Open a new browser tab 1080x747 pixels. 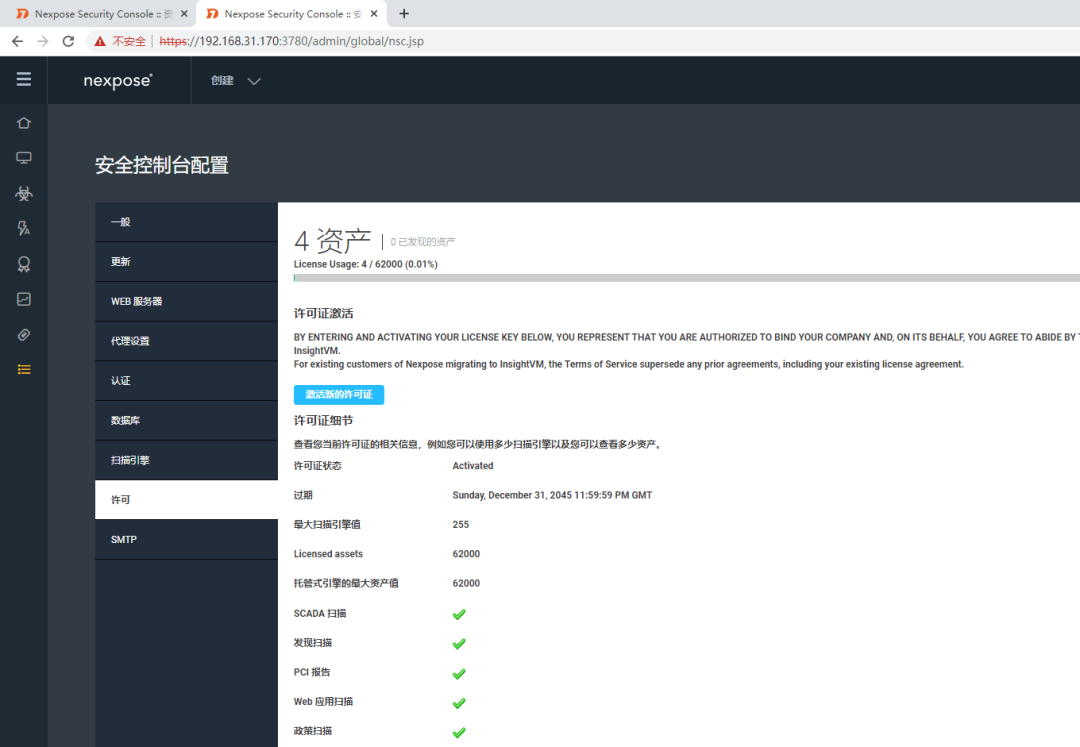coord(404,14)
